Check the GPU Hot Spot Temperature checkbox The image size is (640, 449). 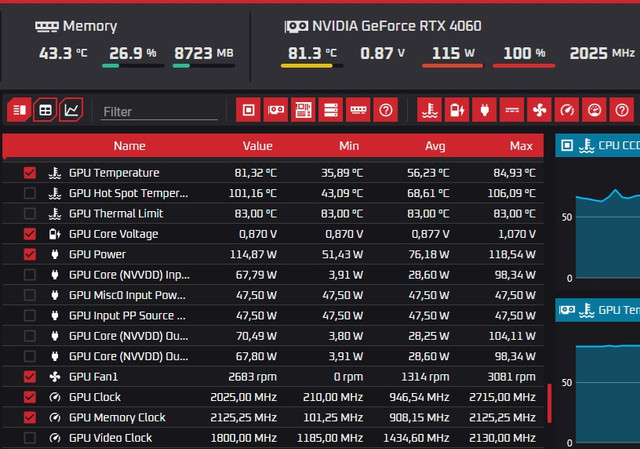point(29,193)
